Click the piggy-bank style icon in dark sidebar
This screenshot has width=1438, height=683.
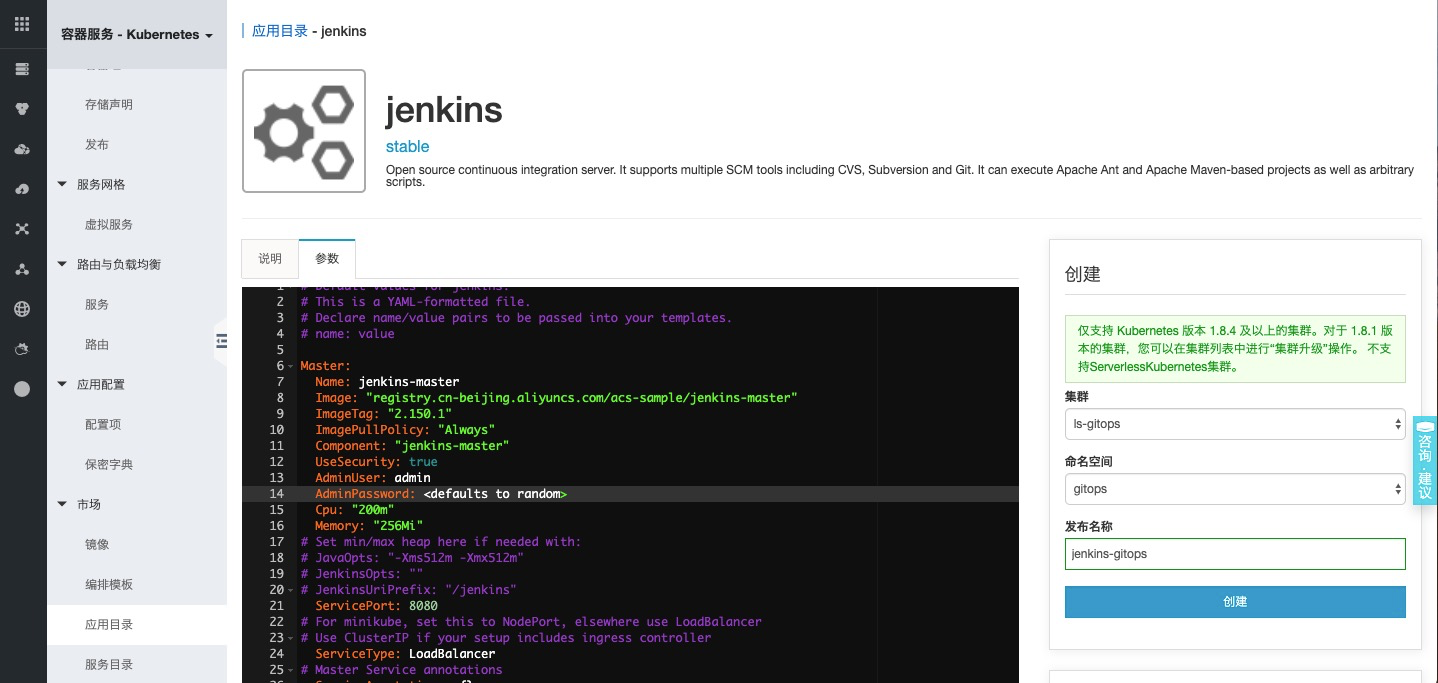(x=22, y=349)
